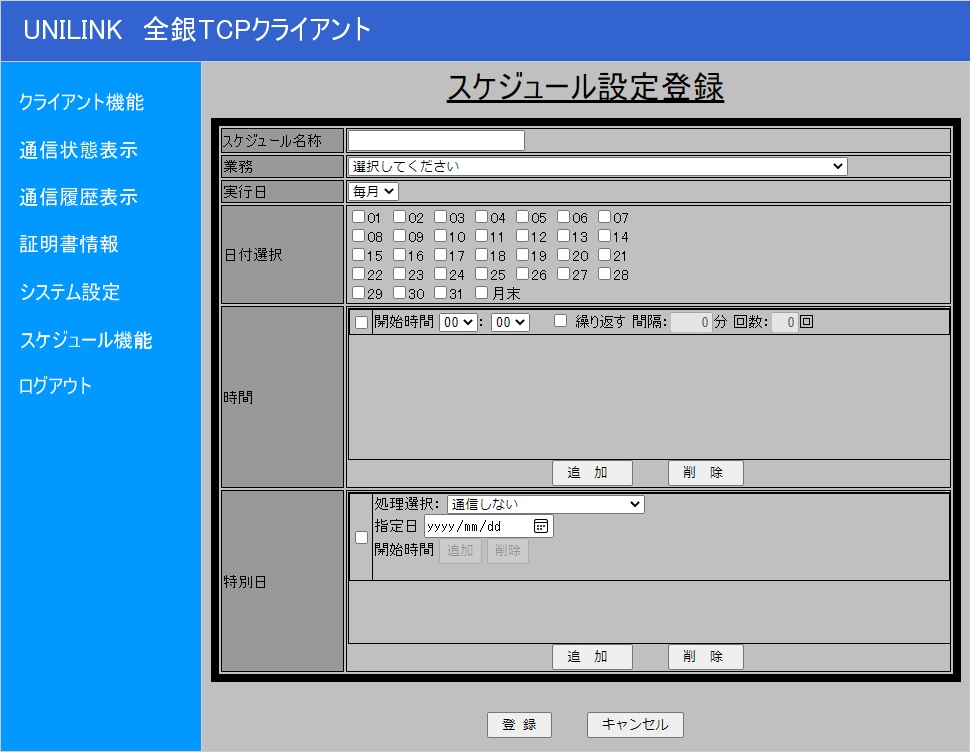Image resolution: width=970 pixels, height=752 pixels.
Task: Expand the 開始時間 minute dropdown
Action: [510, 322]
